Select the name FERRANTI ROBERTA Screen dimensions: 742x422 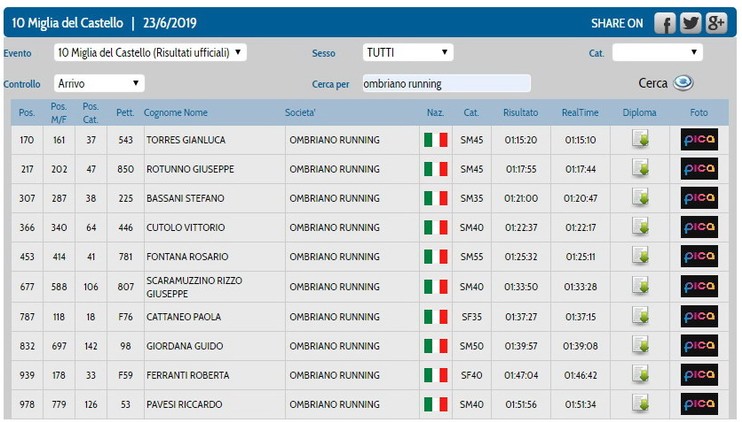[x=188, y=376]
